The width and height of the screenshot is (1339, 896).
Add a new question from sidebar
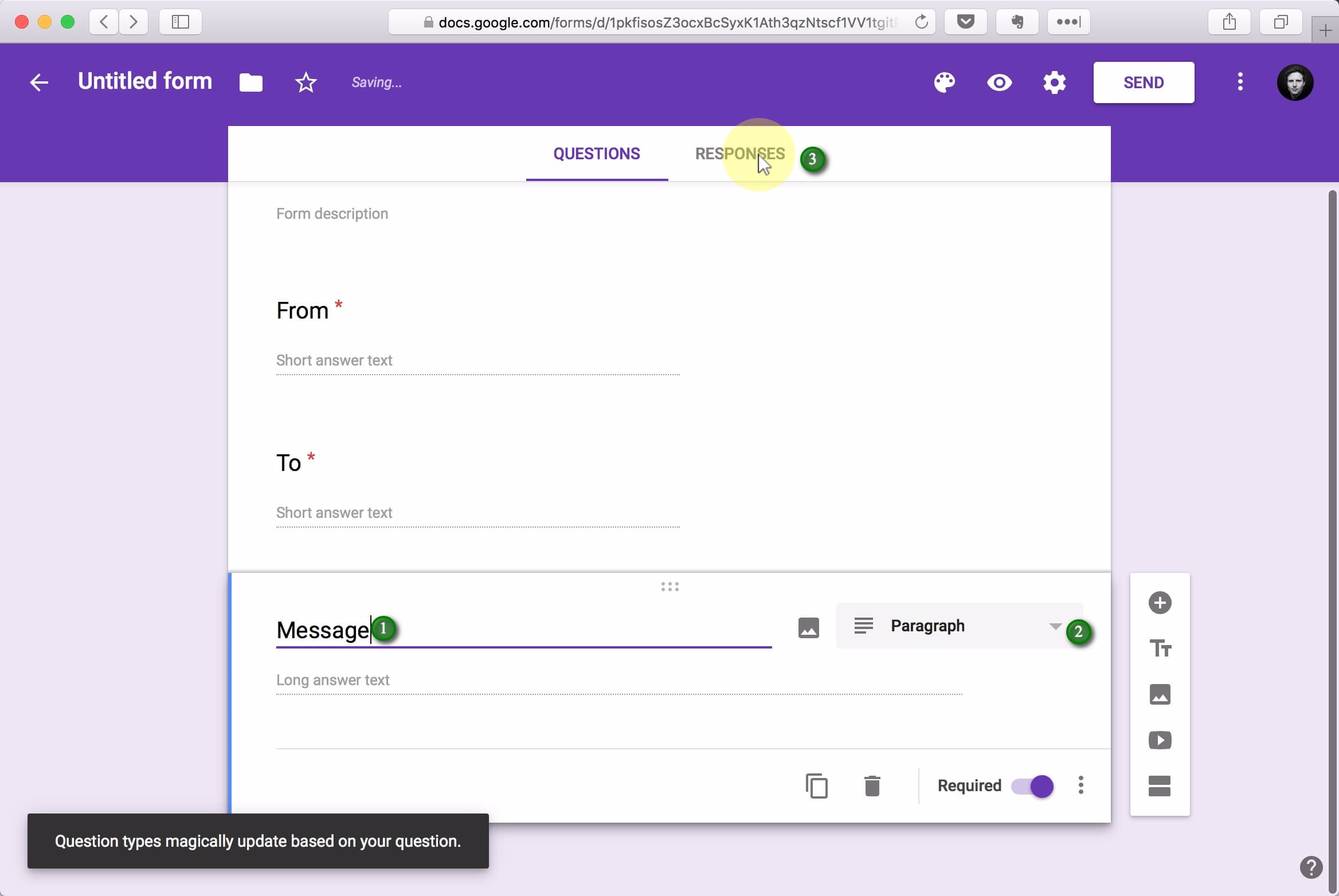1160,603
